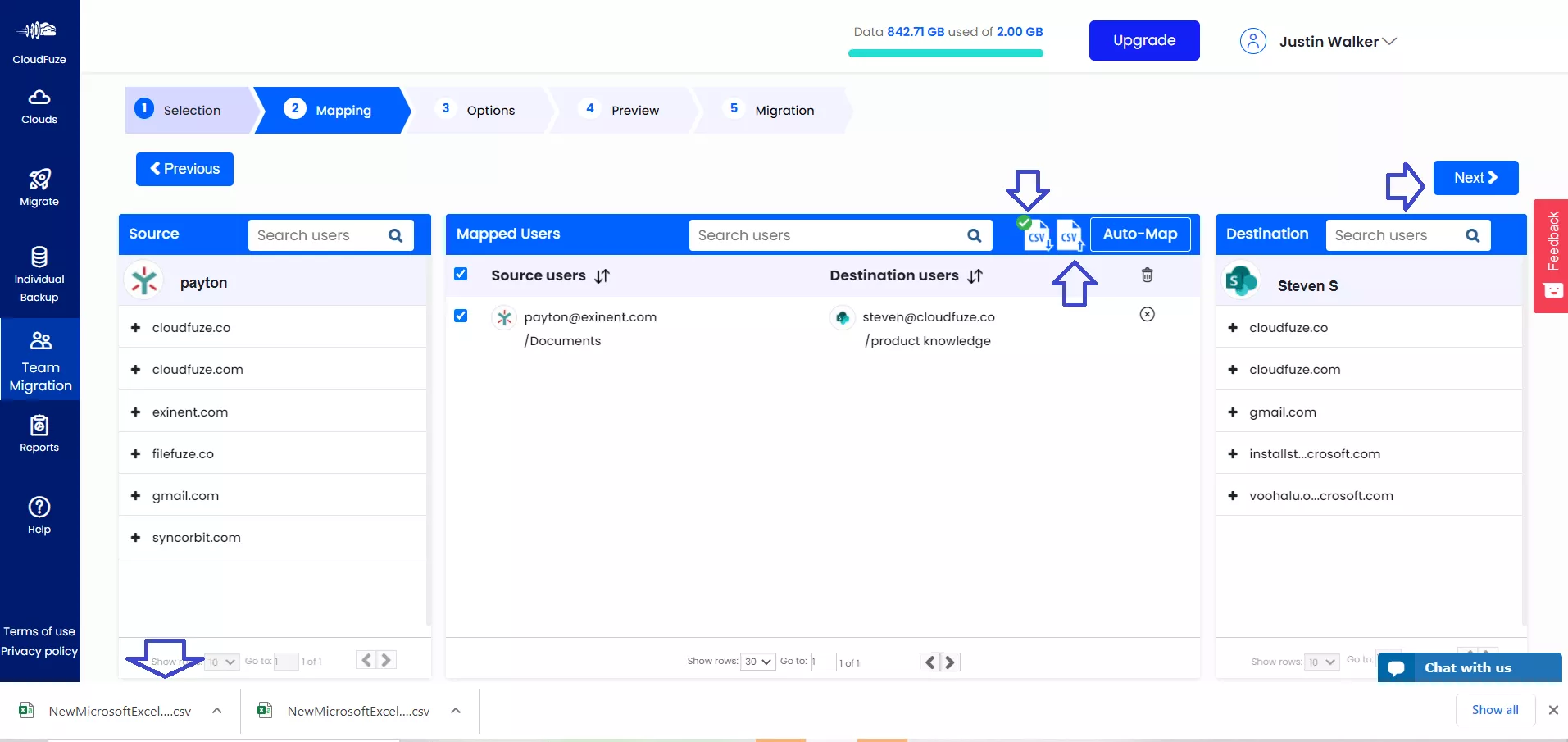Sort the Destination users column
This screenshot has width=1568, height=742.
coord(975,276)
